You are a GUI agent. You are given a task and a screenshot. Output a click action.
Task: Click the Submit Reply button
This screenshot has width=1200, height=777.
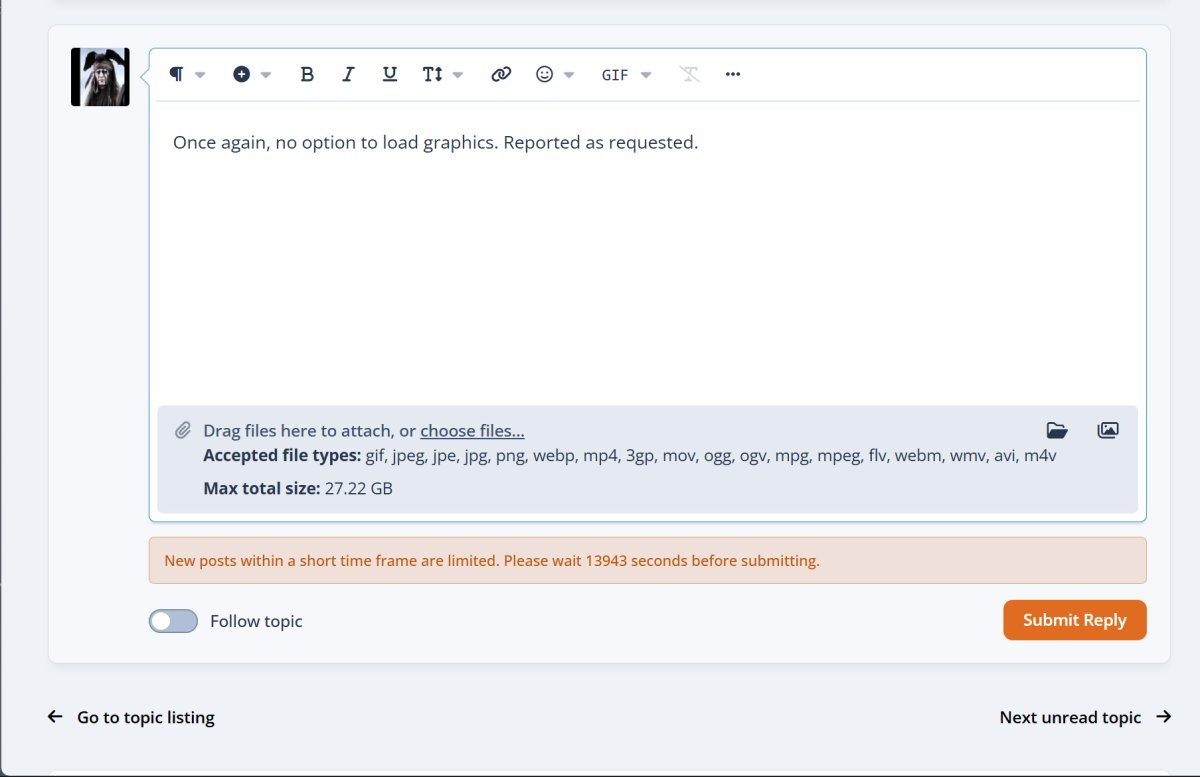(1075, 620)
